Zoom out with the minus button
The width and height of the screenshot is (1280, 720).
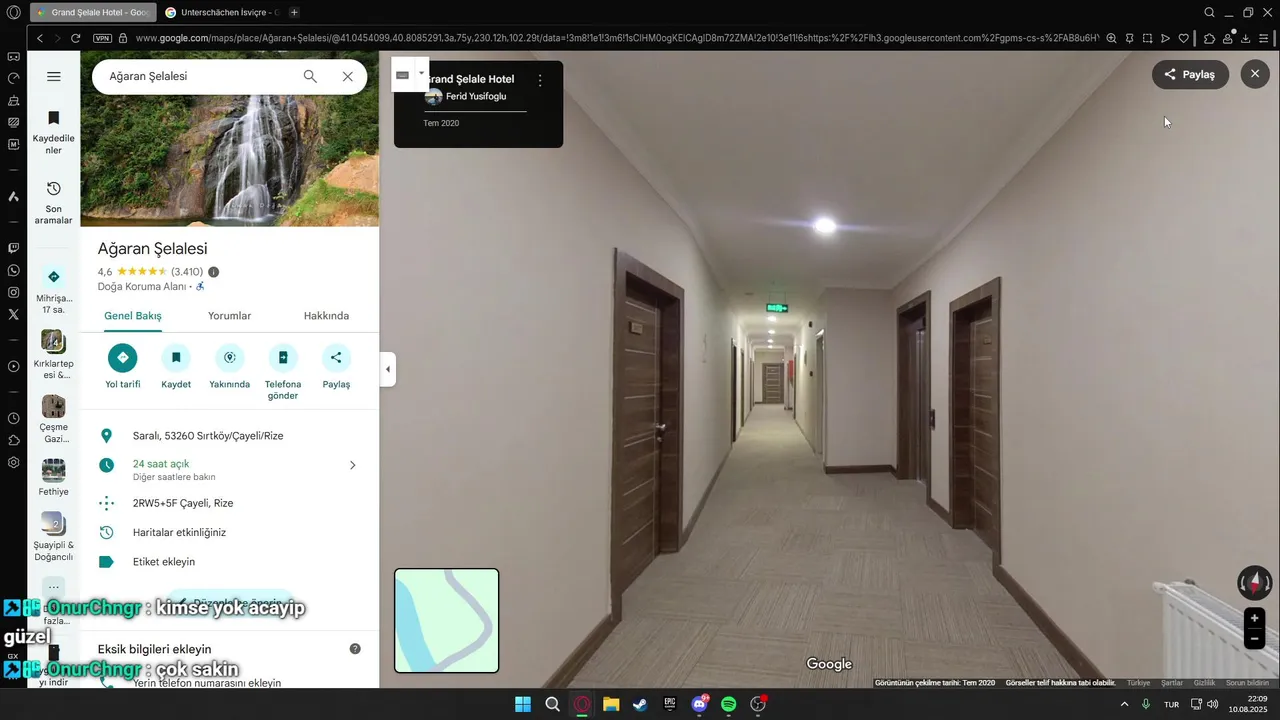[1254, 639]
